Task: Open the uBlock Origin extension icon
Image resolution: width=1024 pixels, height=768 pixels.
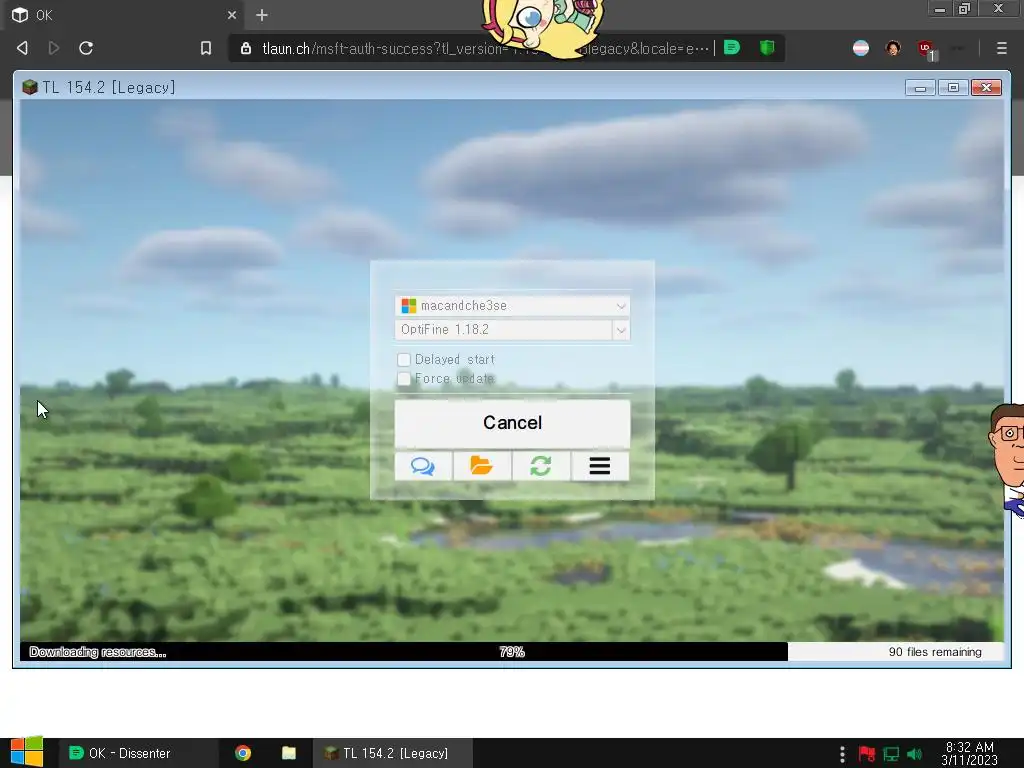Action: 925,48
